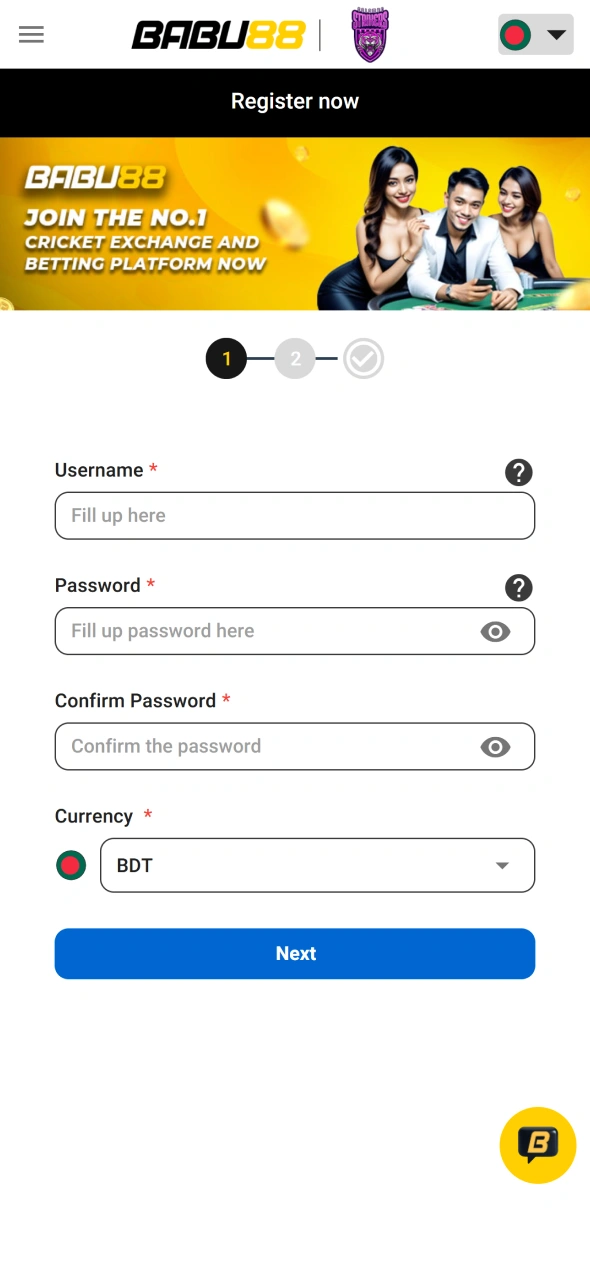Screen dimensions: 590x1280
Task: Toggle password visibility off after revealing
Action: 496,631
